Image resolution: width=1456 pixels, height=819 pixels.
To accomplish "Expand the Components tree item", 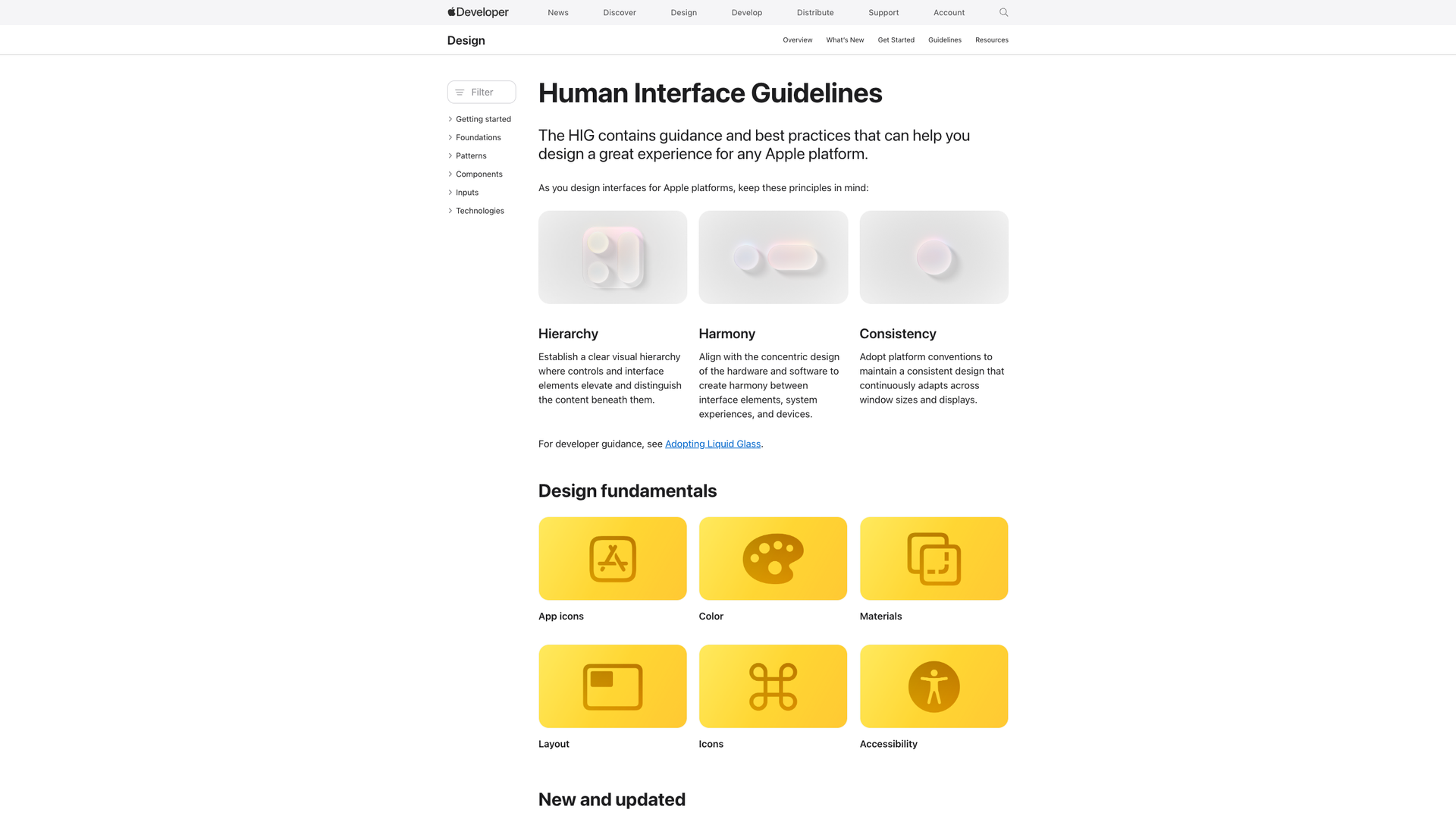I will click(479, 174).
